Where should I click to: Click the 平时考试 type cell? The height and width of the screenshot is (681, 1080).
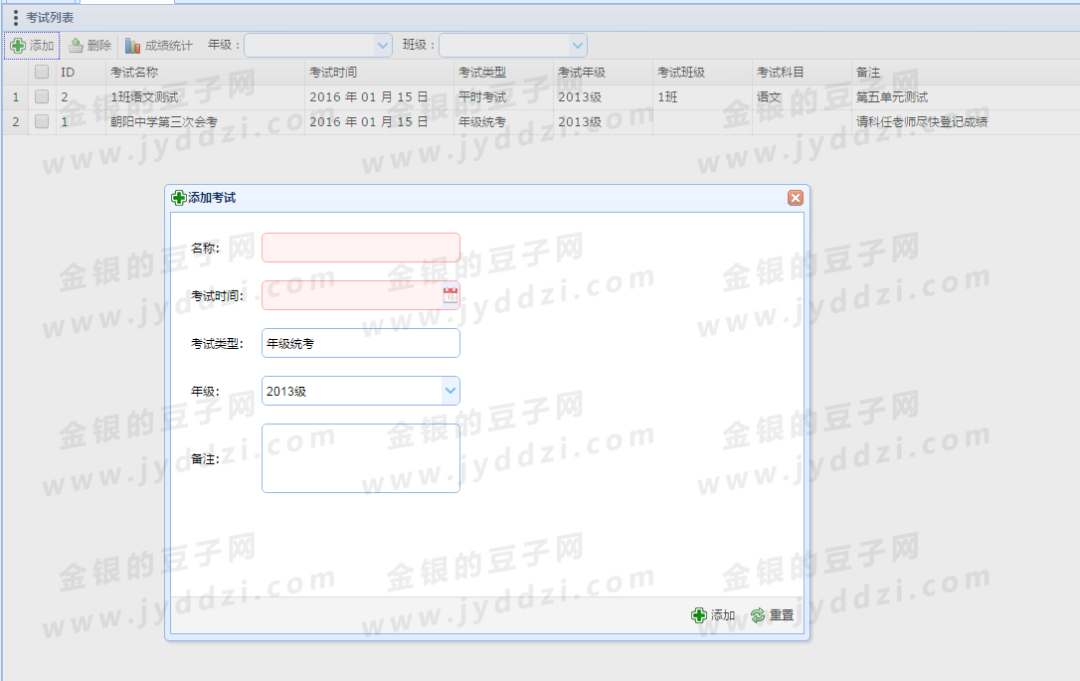[x=503, y=97]
